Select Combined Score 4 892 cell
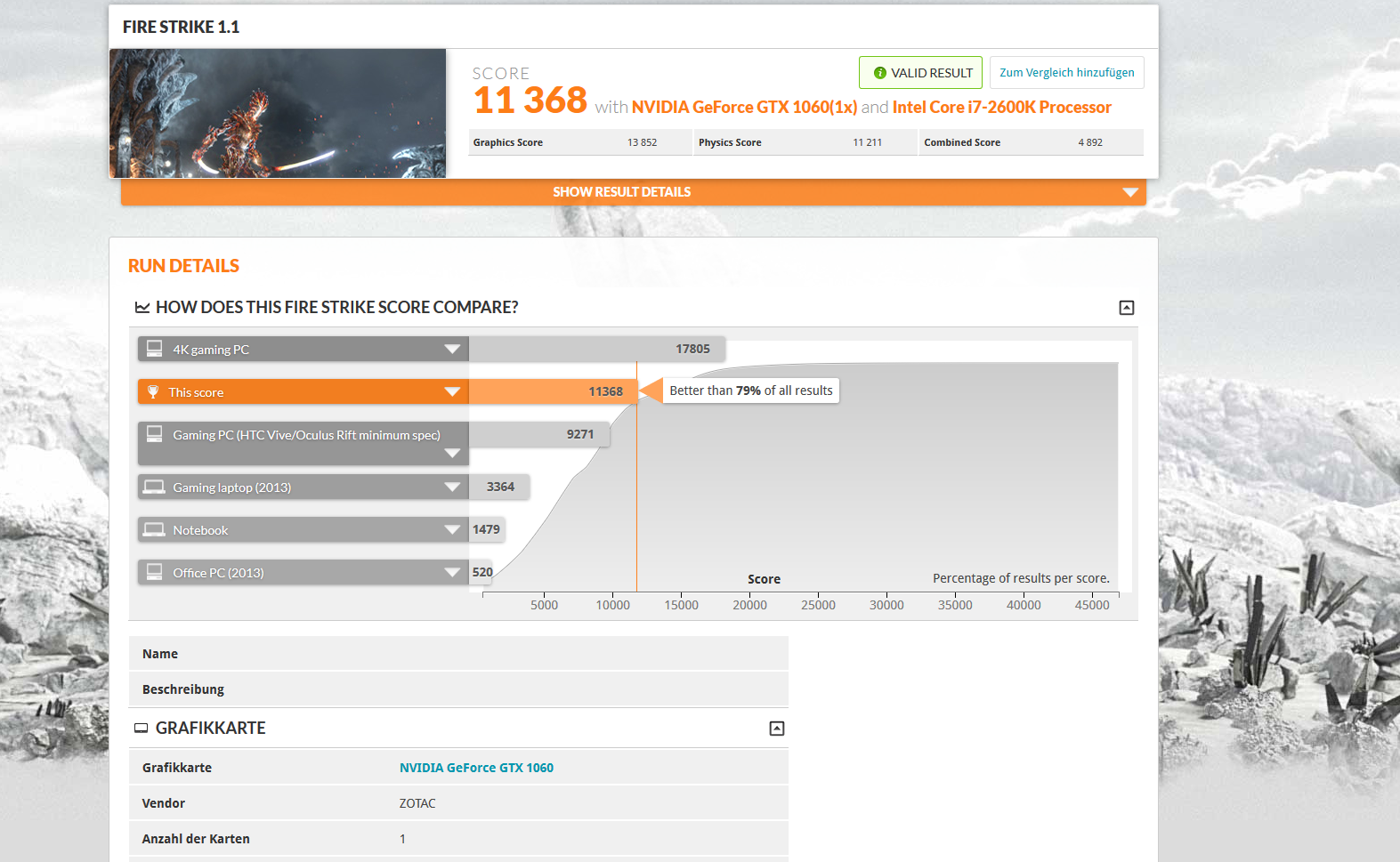The image size is (1400, 862). pyautogui.click(x=1032, y=142)
